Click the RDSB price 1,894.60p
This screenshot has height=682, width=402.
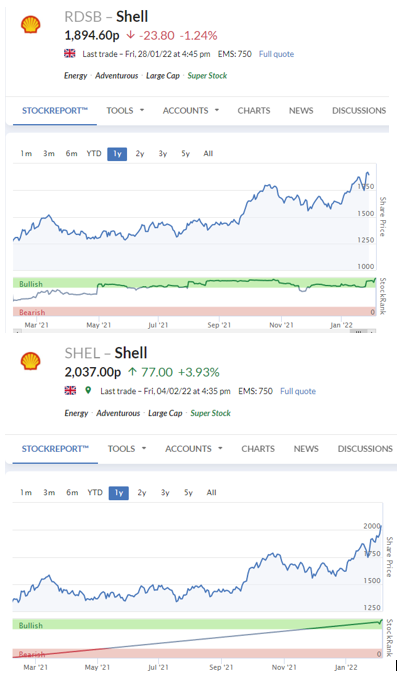tap(92, 36)
